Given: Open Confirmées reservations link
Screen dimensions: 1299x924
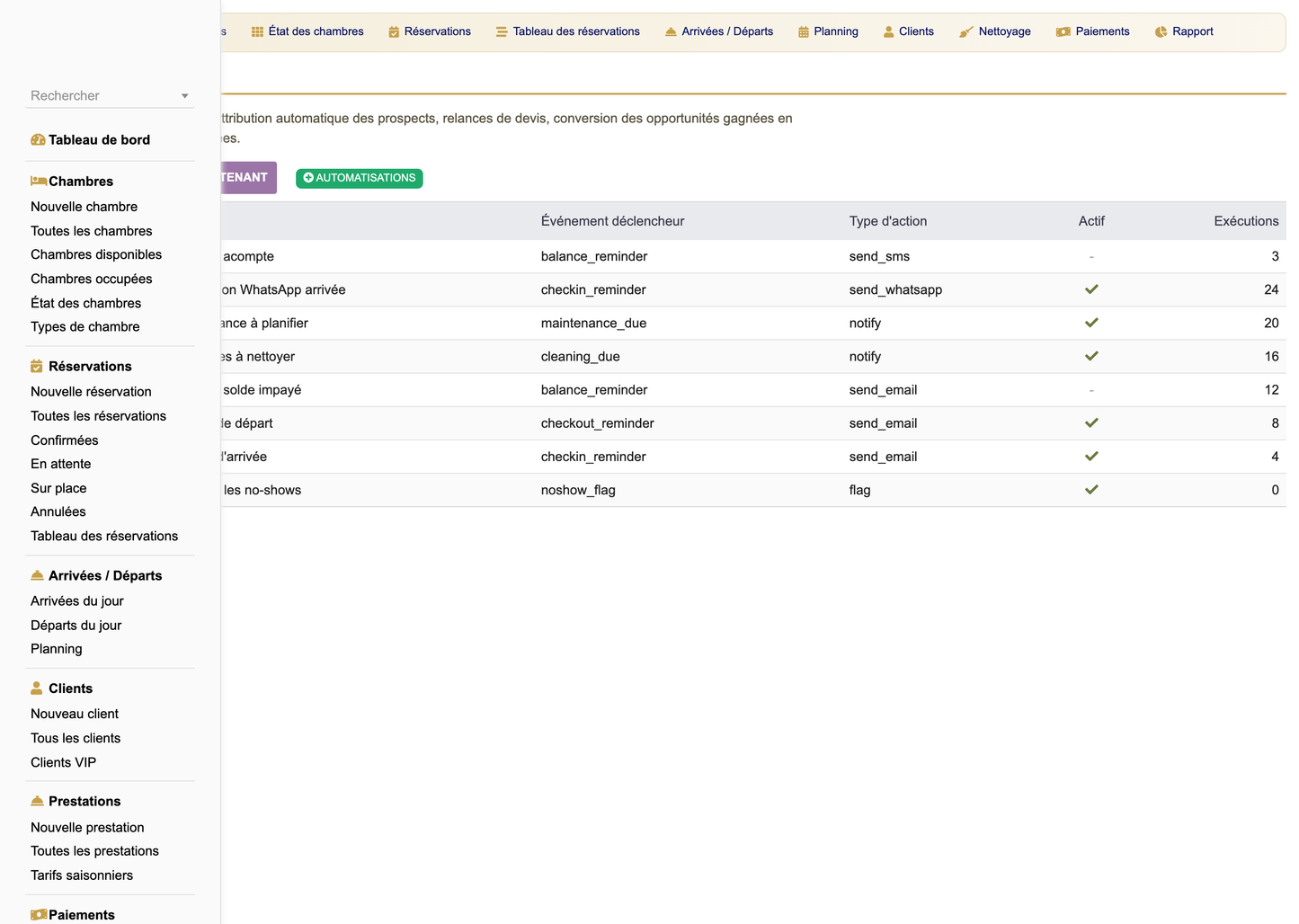Looking at the screenshot, I should (x=65, y=440).
